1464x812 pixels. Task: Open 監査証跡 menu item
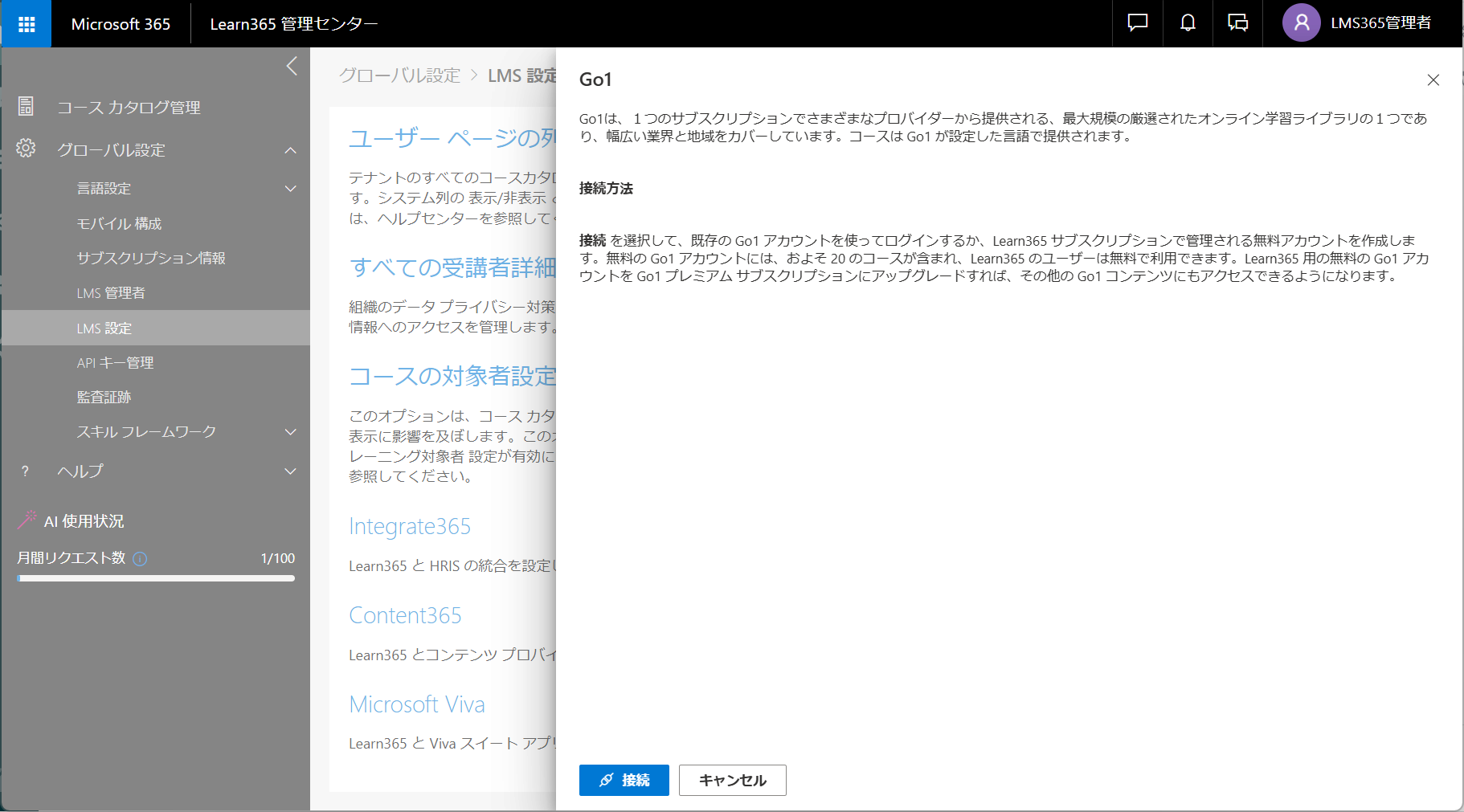click(104, 398)
